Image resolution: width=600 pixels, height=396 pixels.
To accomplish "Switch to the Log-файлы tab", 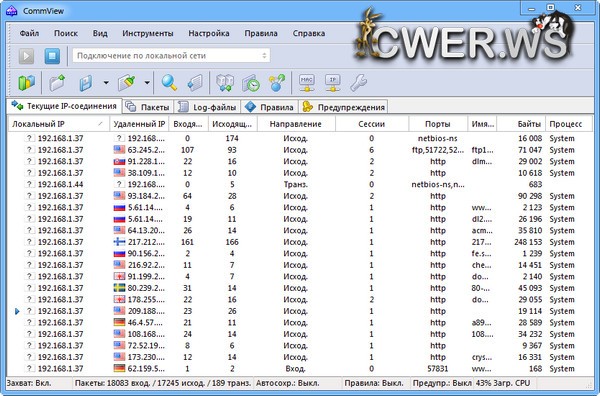I will pos(207,107).
